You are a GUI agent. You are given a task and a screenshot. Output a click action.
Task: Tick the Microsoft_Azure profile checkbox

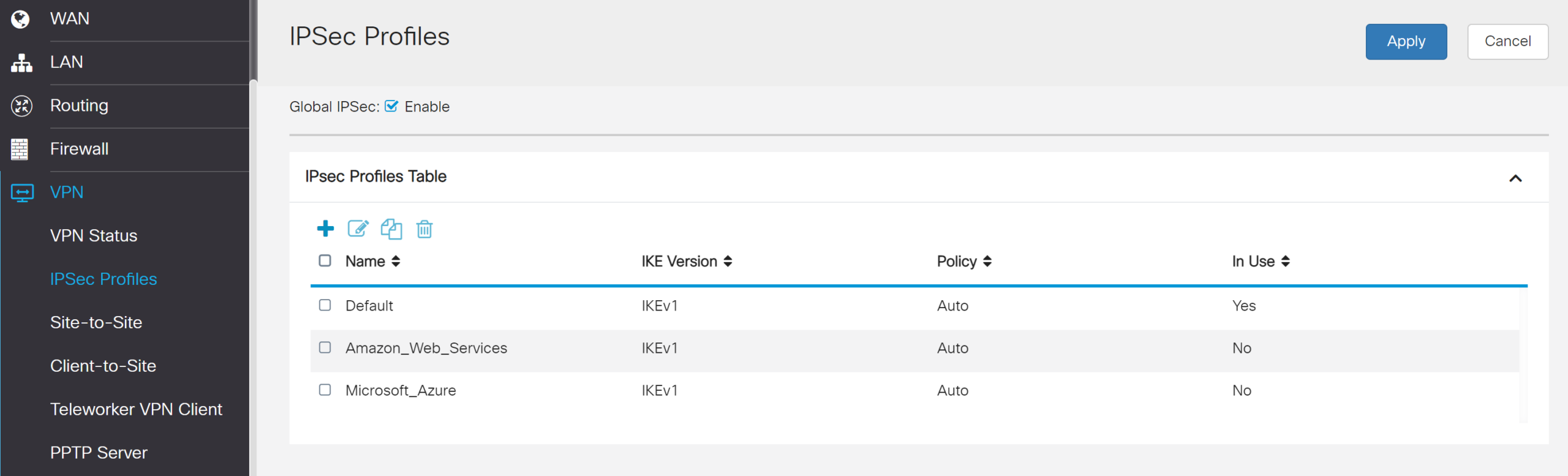325,390
